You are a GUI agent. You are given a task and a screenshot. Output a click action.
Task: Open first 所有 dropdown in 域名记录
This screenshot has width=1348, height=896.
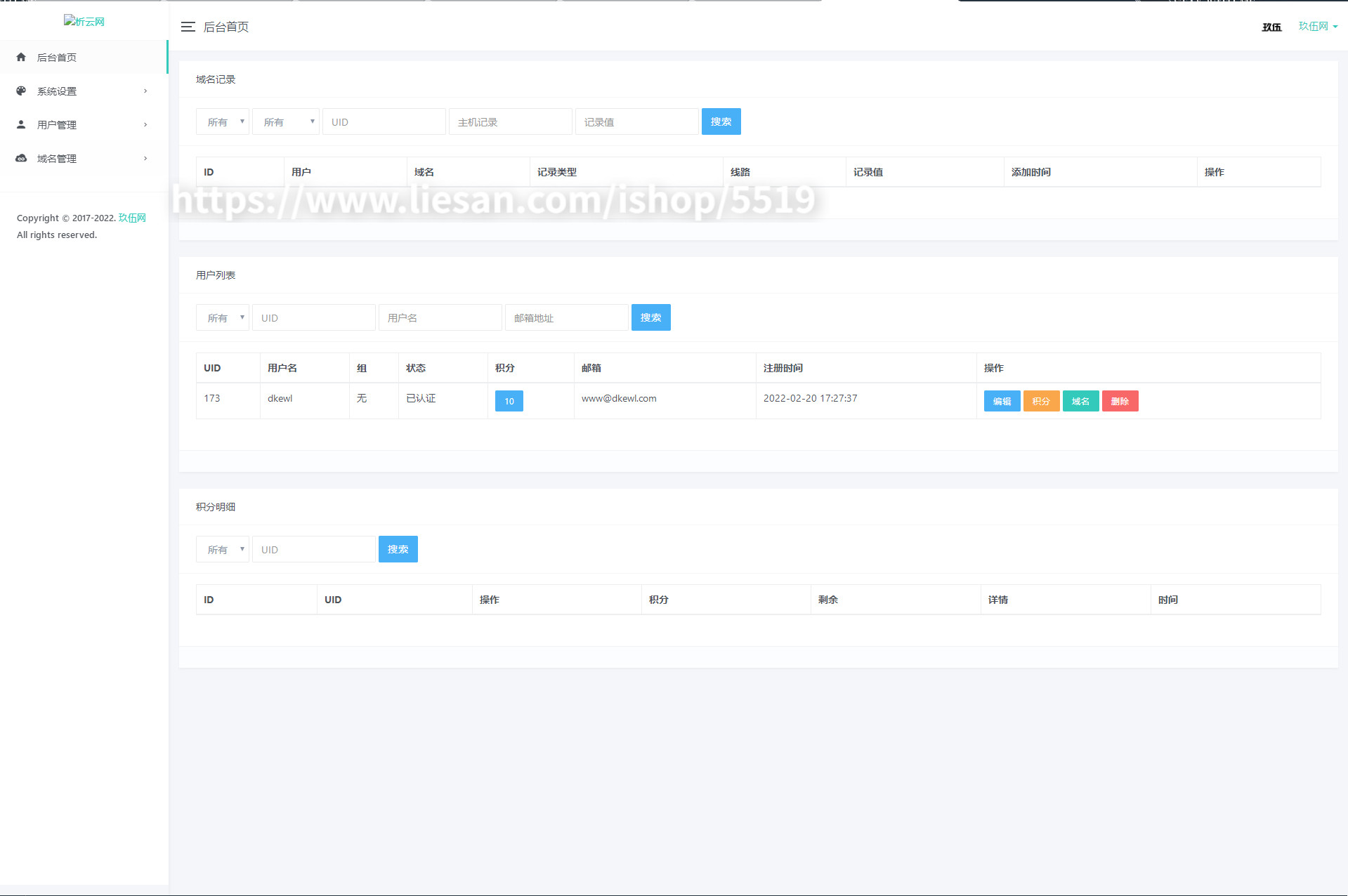coord(223,121)
